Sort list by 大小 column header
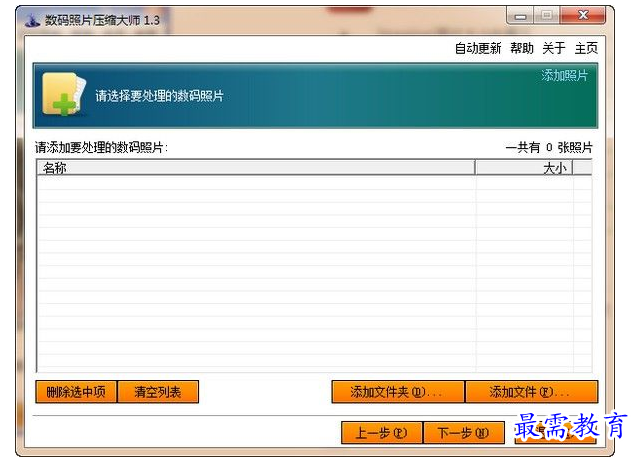636x457 pixels. (x=524, y=167)
